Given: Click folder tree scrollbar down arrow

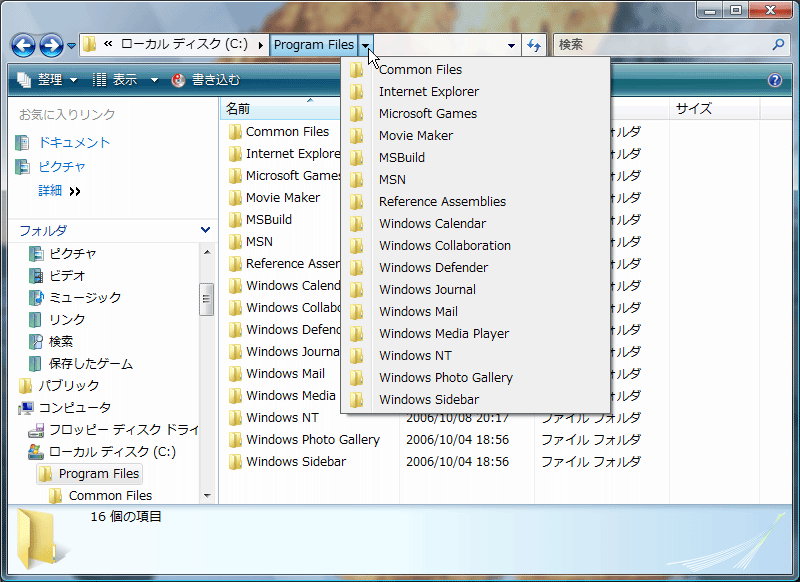Looking at the screenshot, I should pos(207,495).
